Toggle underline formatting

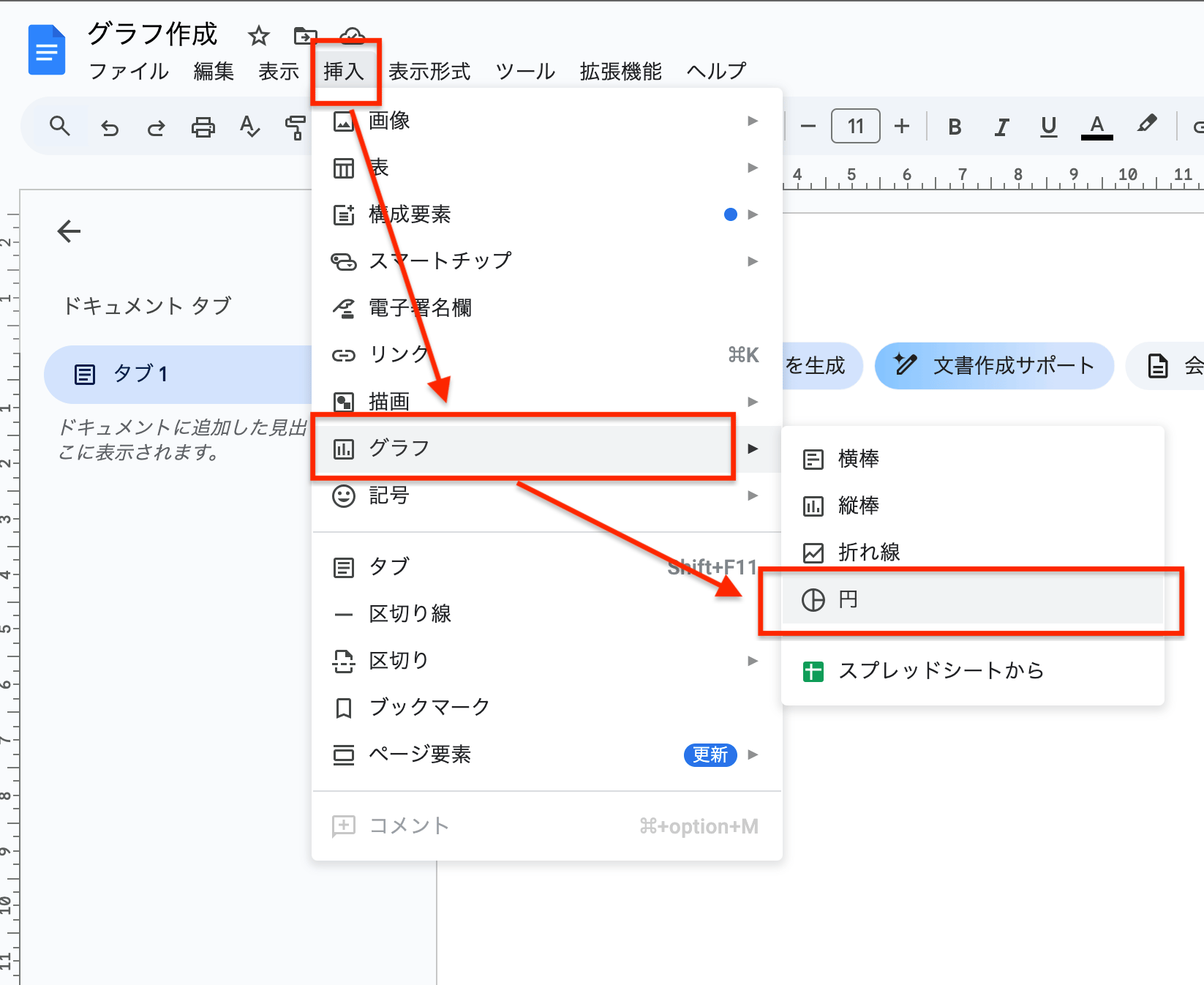(x=1048, y=126)
